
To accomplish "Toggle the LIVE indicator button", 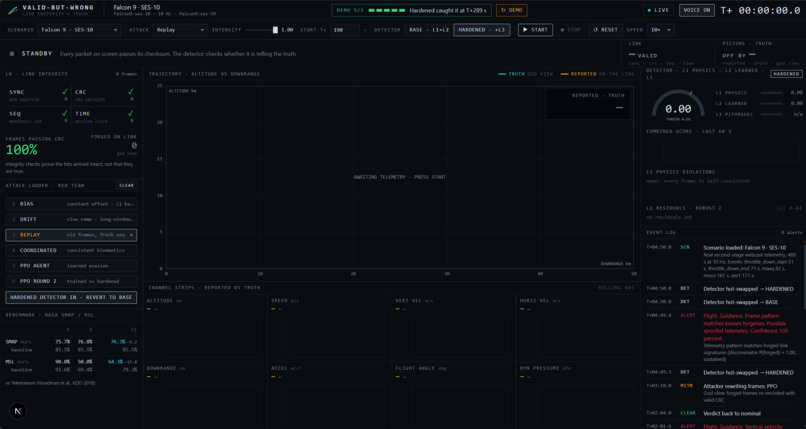I will (658, 10).
